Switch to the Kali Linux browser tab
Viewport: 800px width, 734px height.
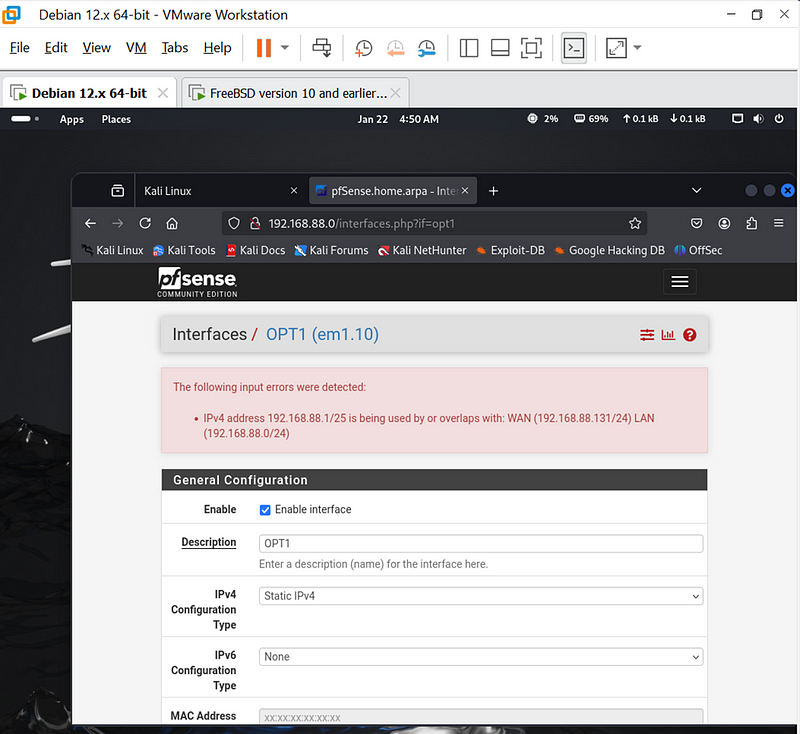(220, 191)
